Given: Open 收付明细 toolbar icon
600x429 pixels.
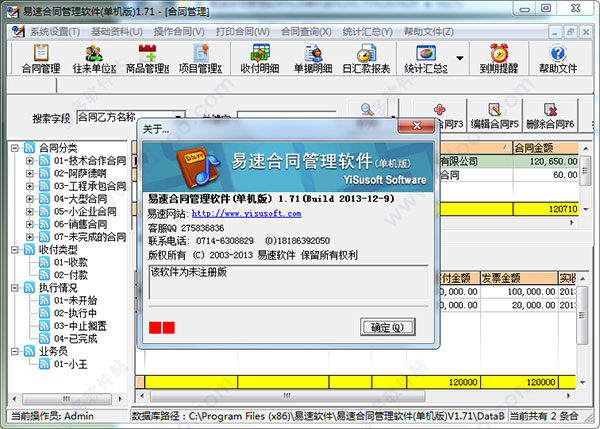Looking at the screenshot, I should point(260,58).
